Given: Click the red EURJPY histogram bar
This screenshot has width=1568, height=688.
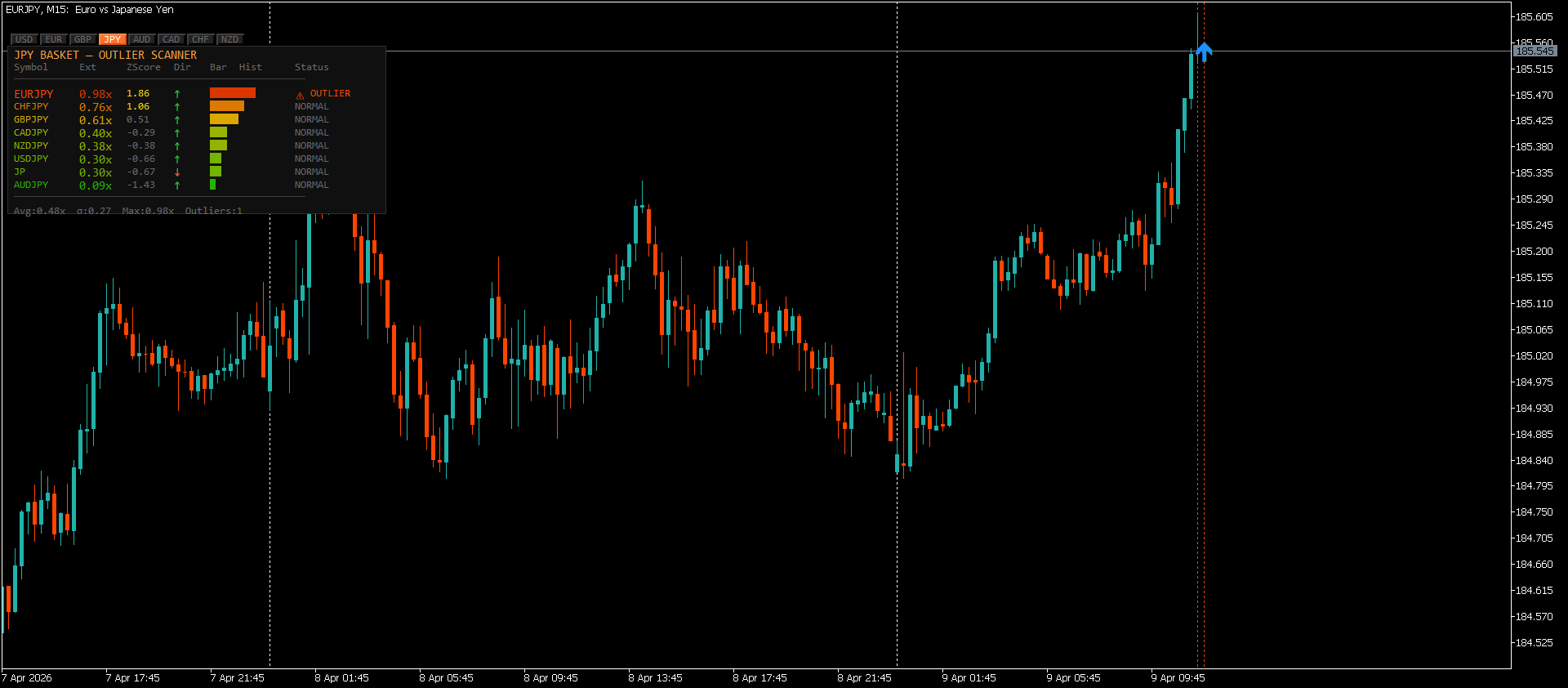Looking at the screenshot, I should click(233, 93).
